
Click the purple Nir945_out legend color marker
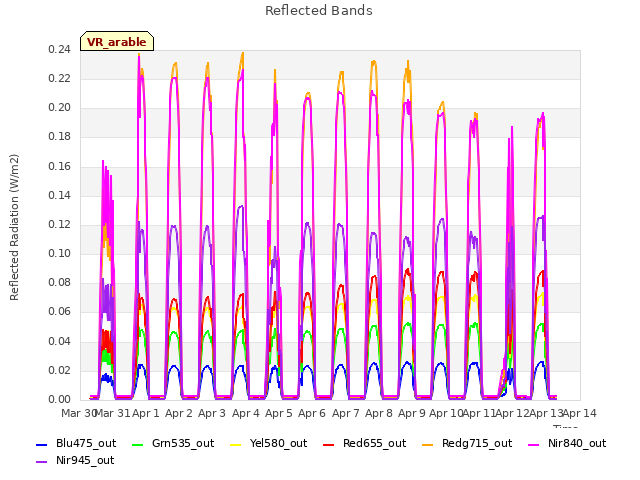(x=42, y=462)
